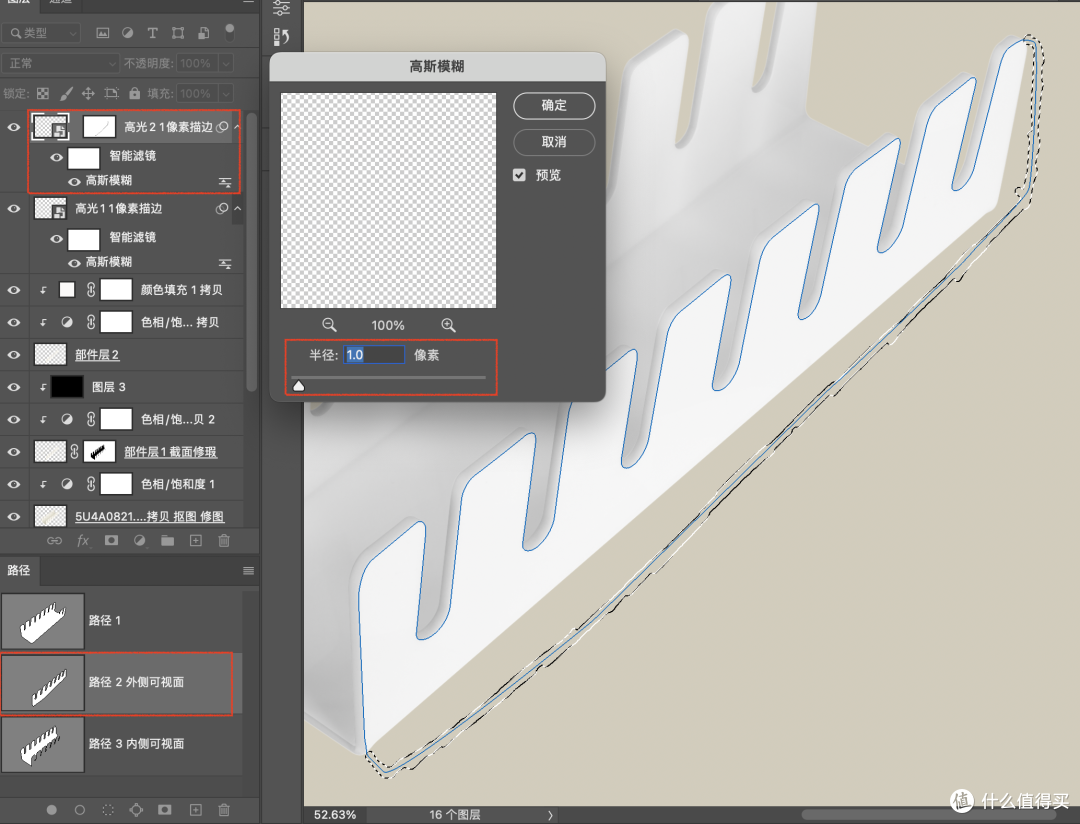Switch to the 路径 tab
This screenshot has width=1080, height=824.
19,570
